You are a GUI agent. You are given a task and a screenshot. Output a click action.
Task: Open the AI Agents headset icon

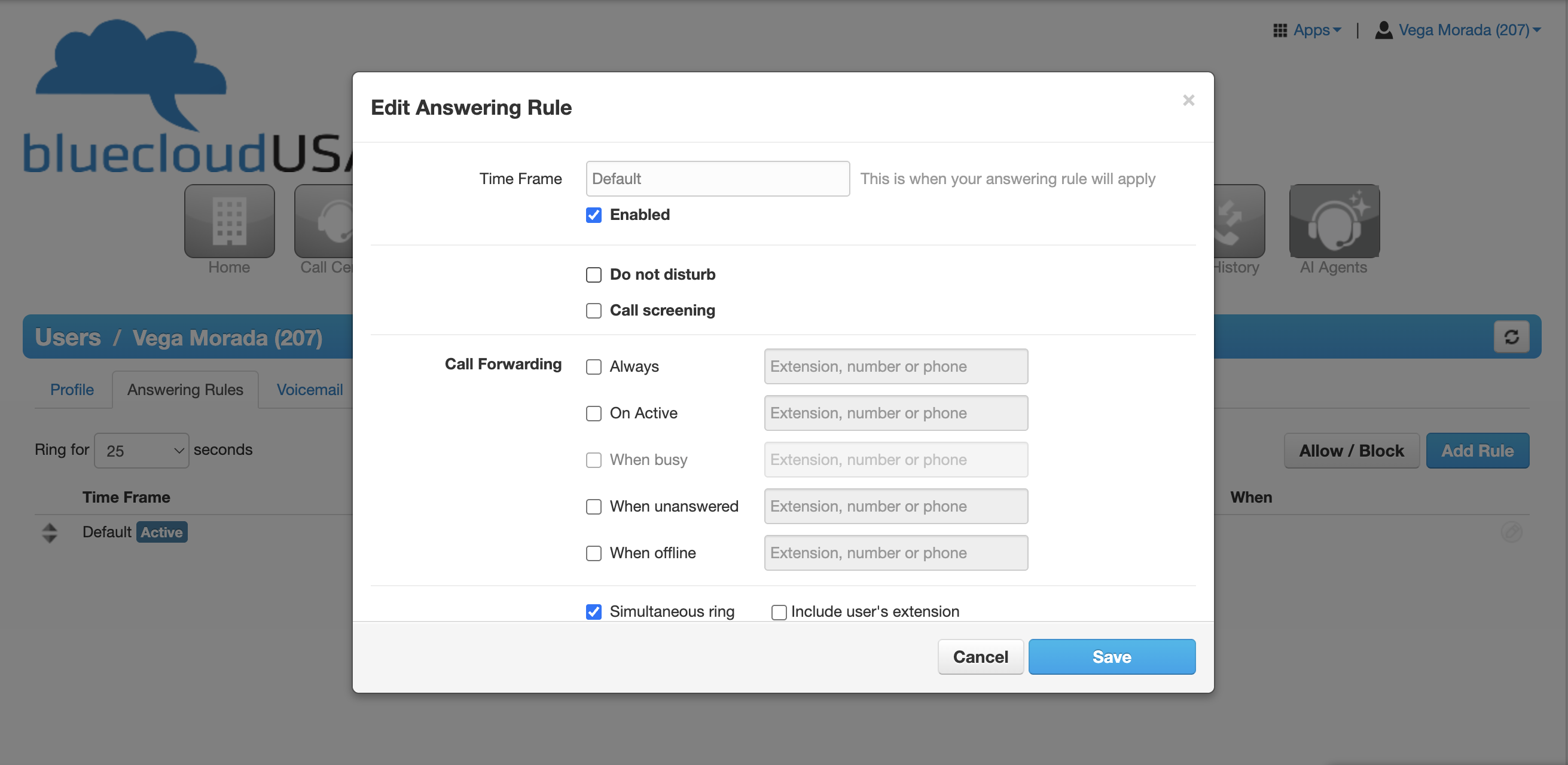pyautogui.click(x=1334, y=221)
